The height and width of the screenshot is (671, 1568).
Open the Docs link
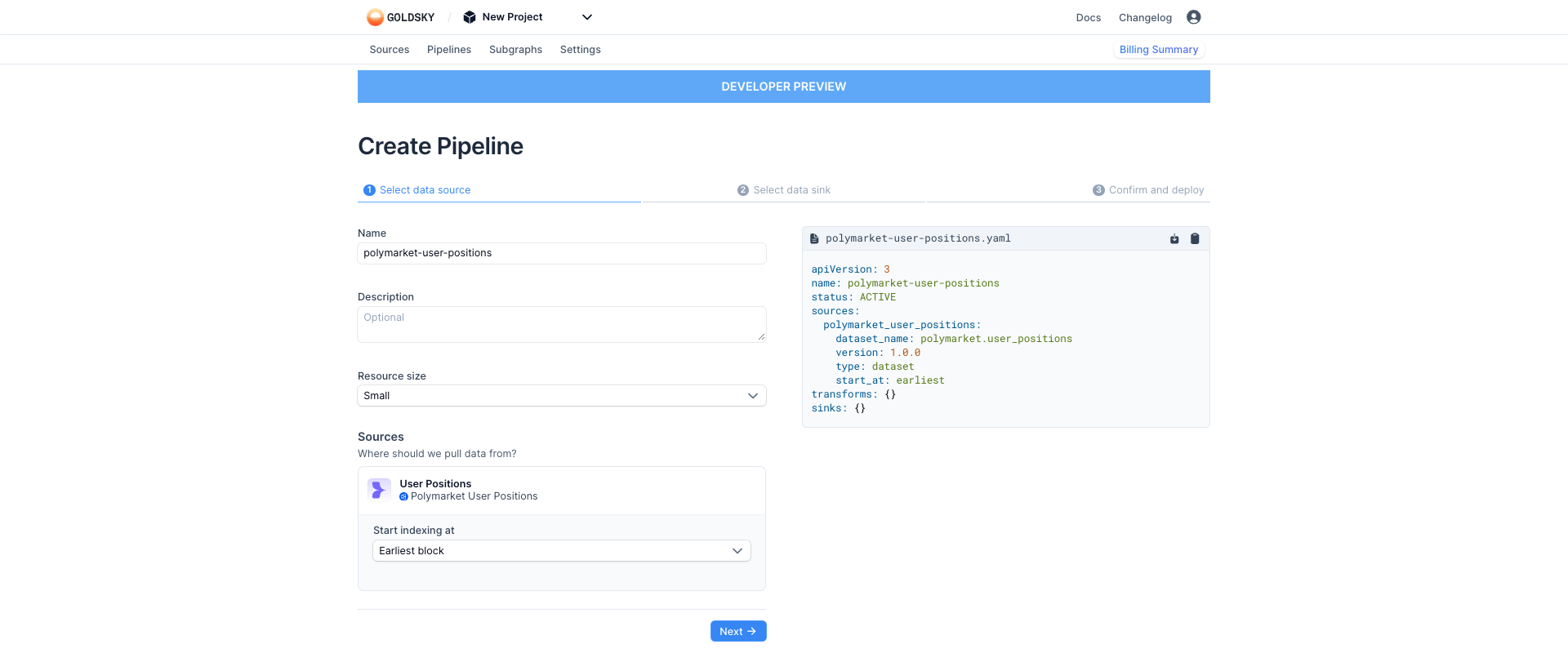pyautogui.click(x=1089, y=18)
